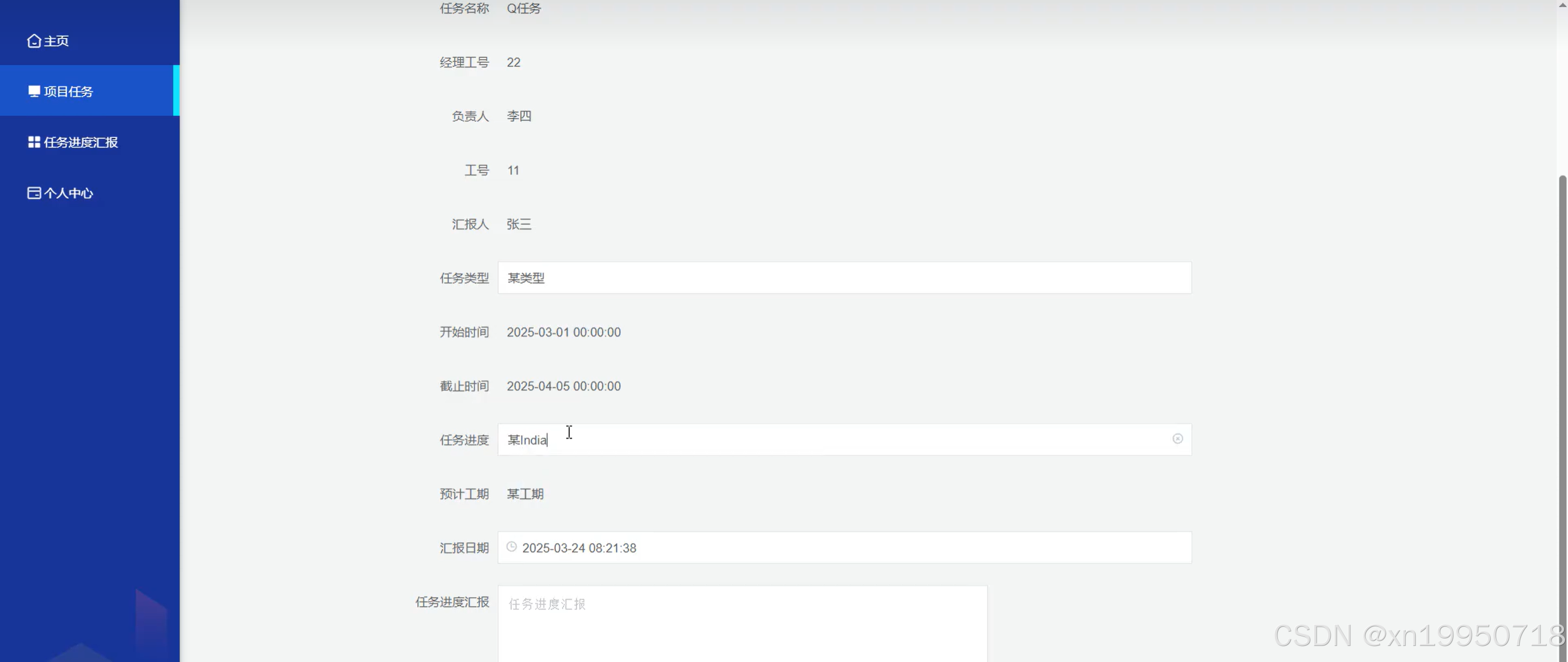Click the 负责人 label
Screen dimensions: 1568x662
[x=470, y=116]
